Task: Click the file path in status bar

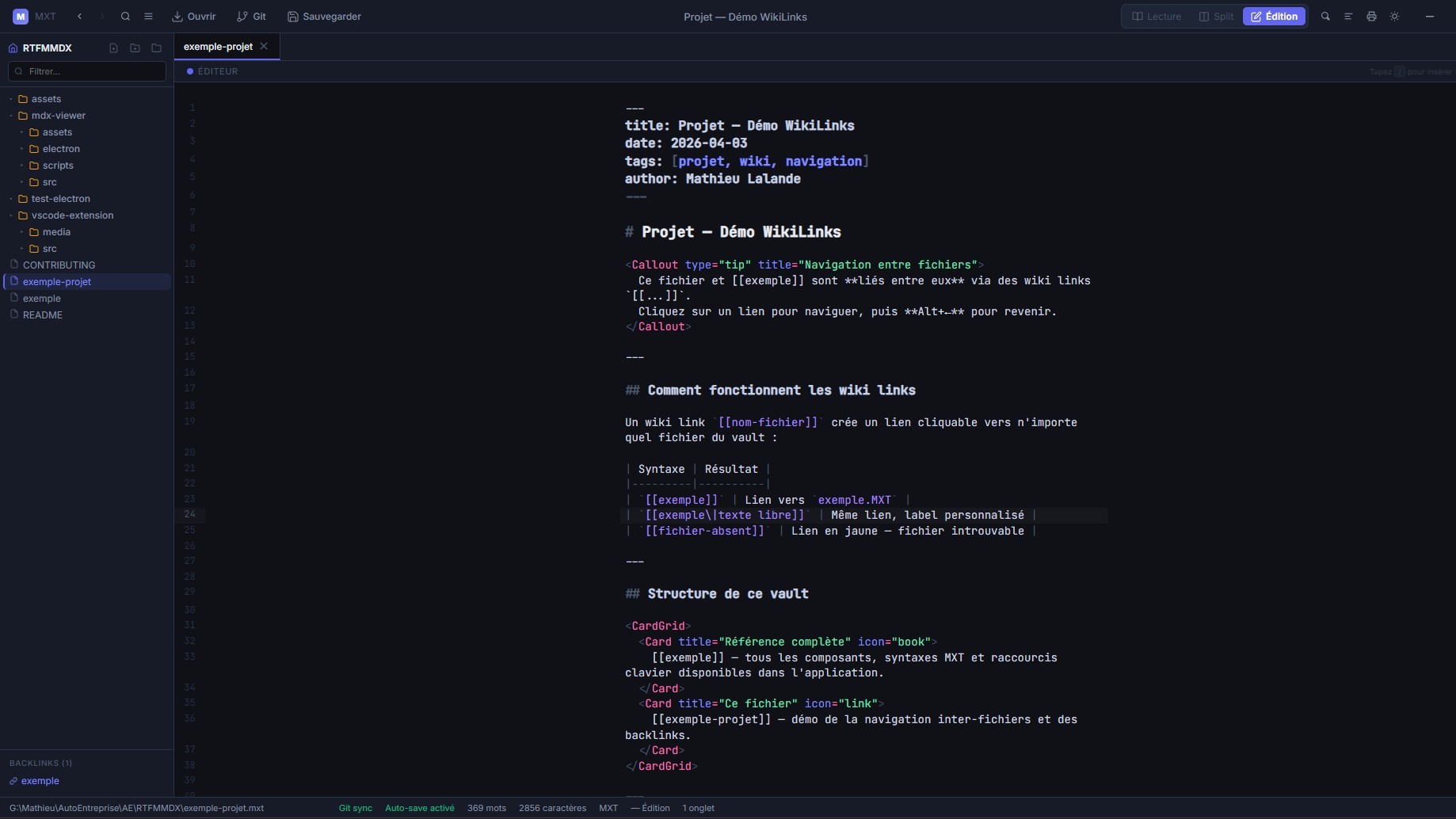Action: click(136, 808)
